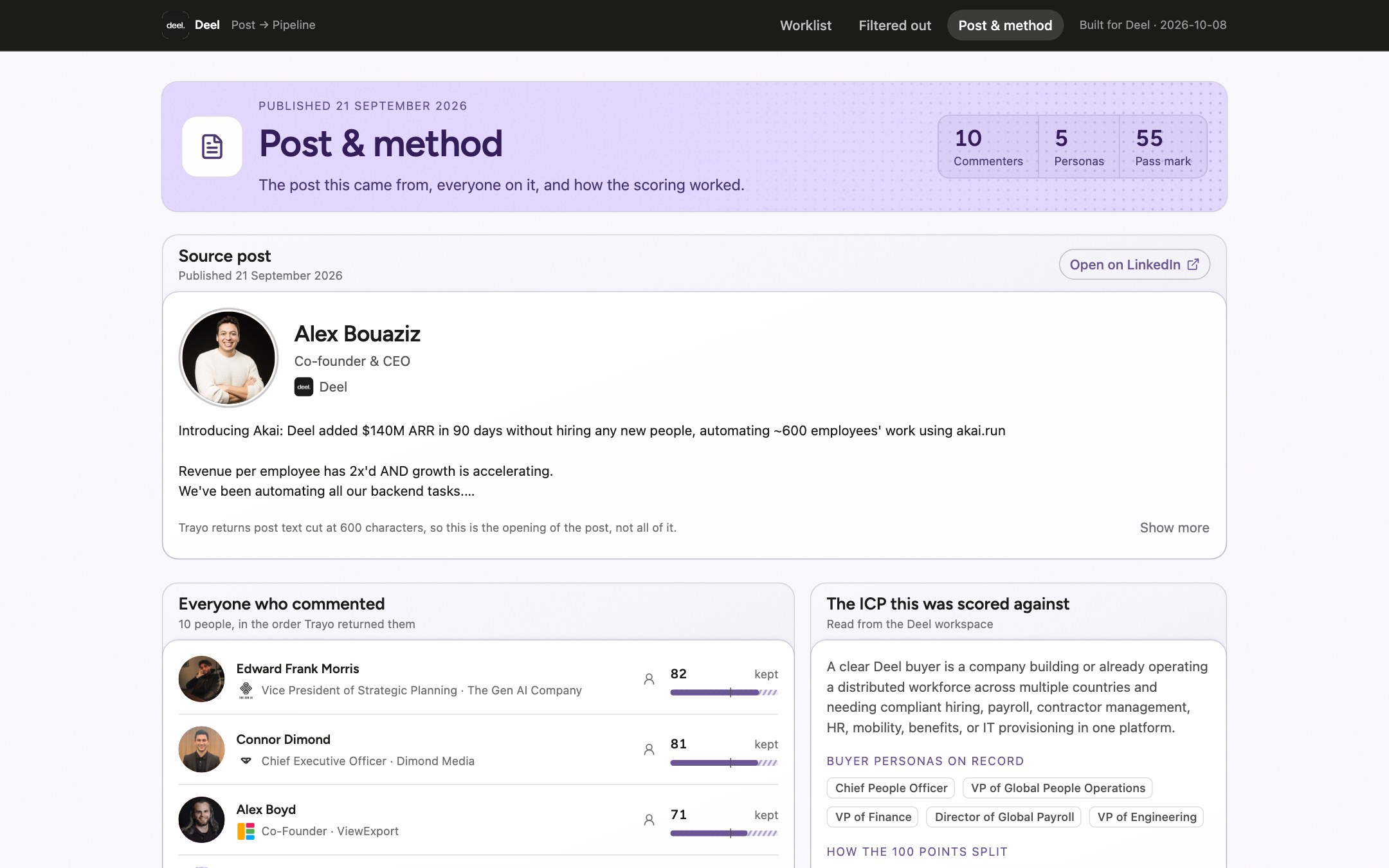Click the score bar for Alex Boyd
Image resolution: width=1389 pixels, height=868 pixels.
724,833
